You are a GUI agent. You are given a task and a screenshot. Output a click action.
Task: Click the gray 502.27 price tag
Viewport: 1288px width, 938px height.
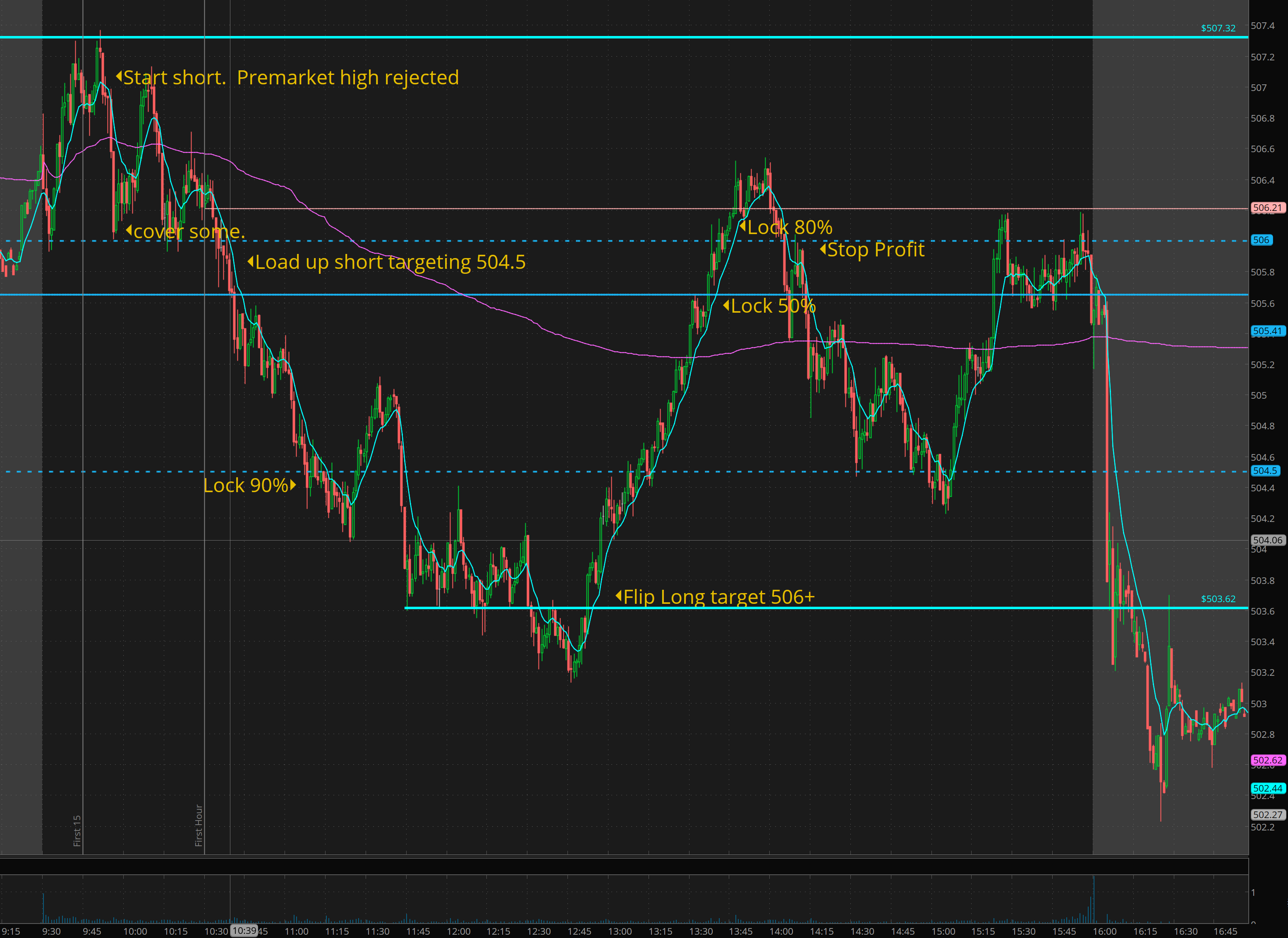point(1268,815)
